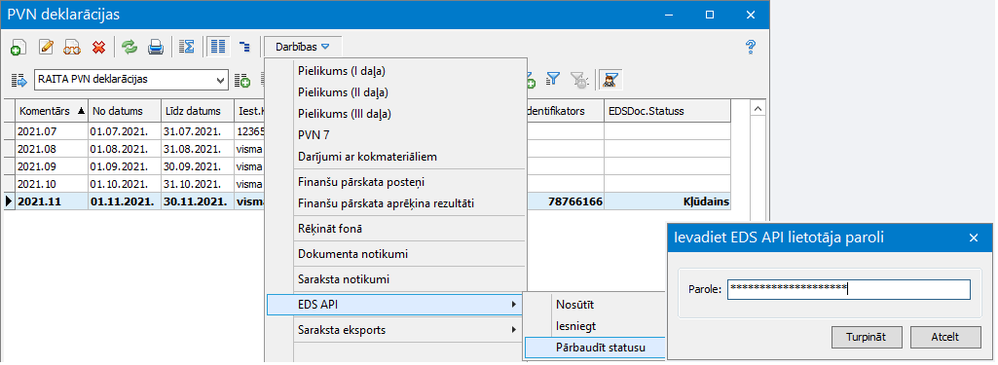The height and width of the screenshot is (365, 998).
Task: Open help with the question mark icon
Action: (750, 47)
